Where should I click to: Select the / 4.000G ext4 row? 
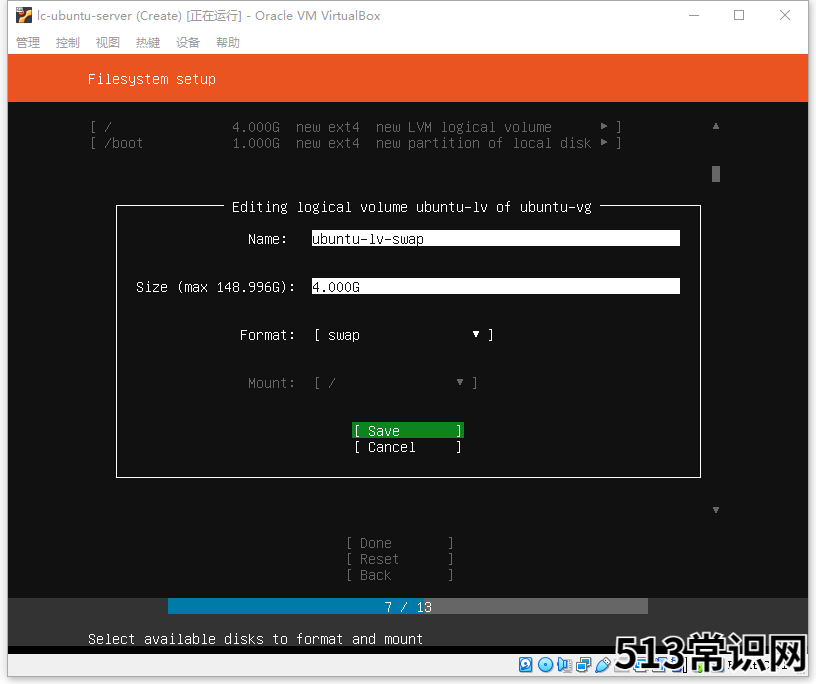pyautogui.click(x=355, y=126)
